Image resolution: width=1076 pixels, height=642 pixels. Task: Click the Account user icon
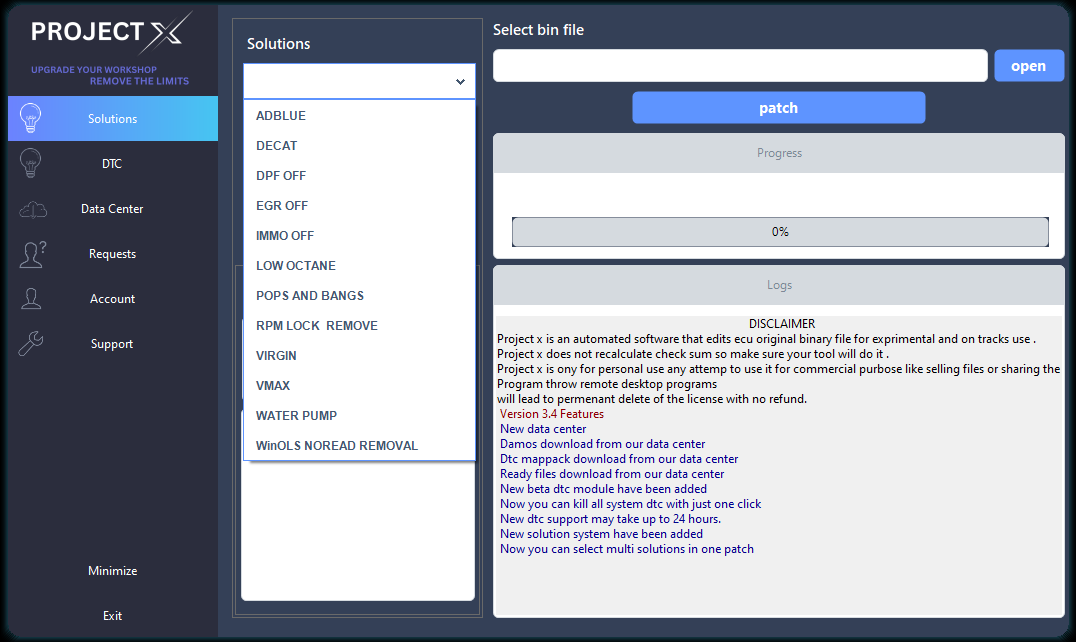tap(31, 298)
